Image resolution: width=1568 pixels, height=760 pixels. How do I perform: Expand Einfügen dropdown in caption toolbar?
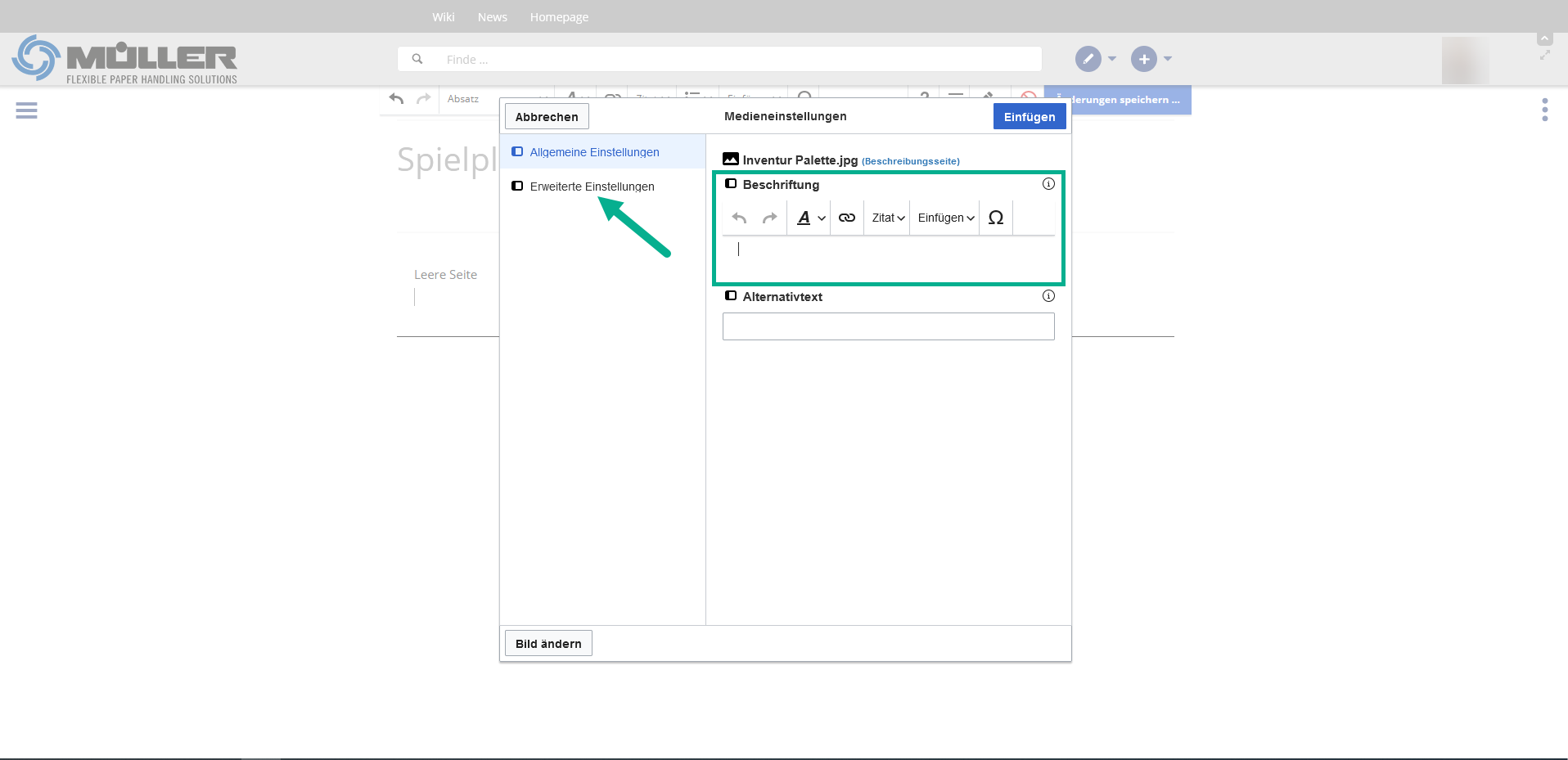tap(945, 218)
